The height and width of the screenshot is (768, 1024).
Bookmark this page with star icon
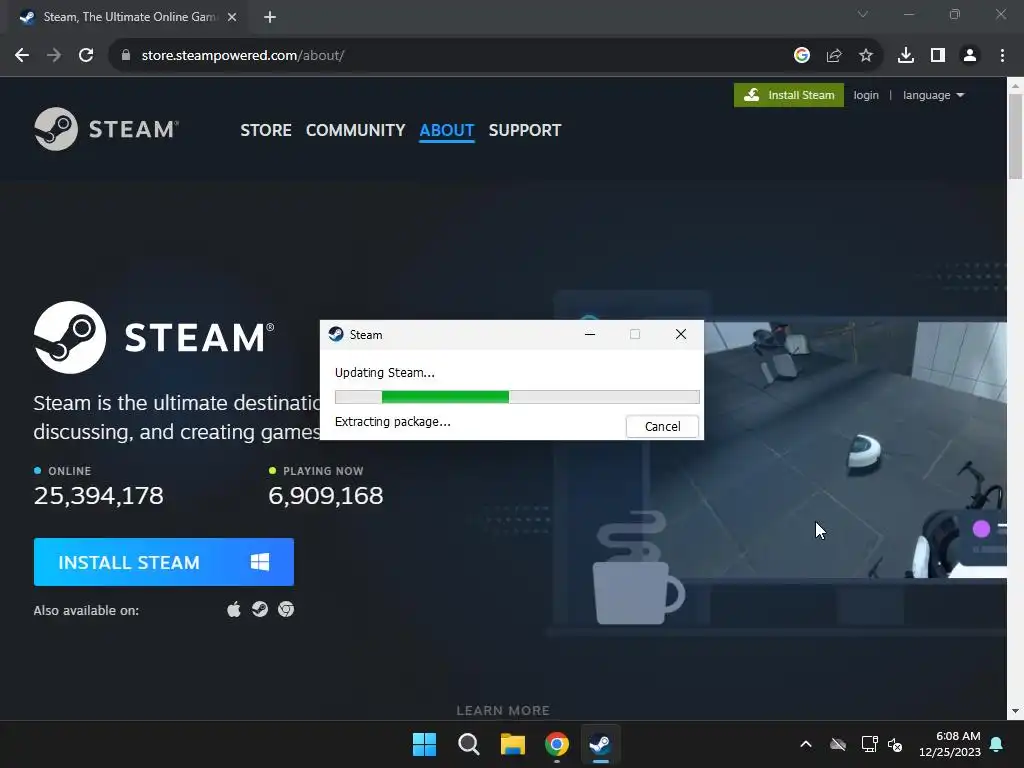coord(866,56)
